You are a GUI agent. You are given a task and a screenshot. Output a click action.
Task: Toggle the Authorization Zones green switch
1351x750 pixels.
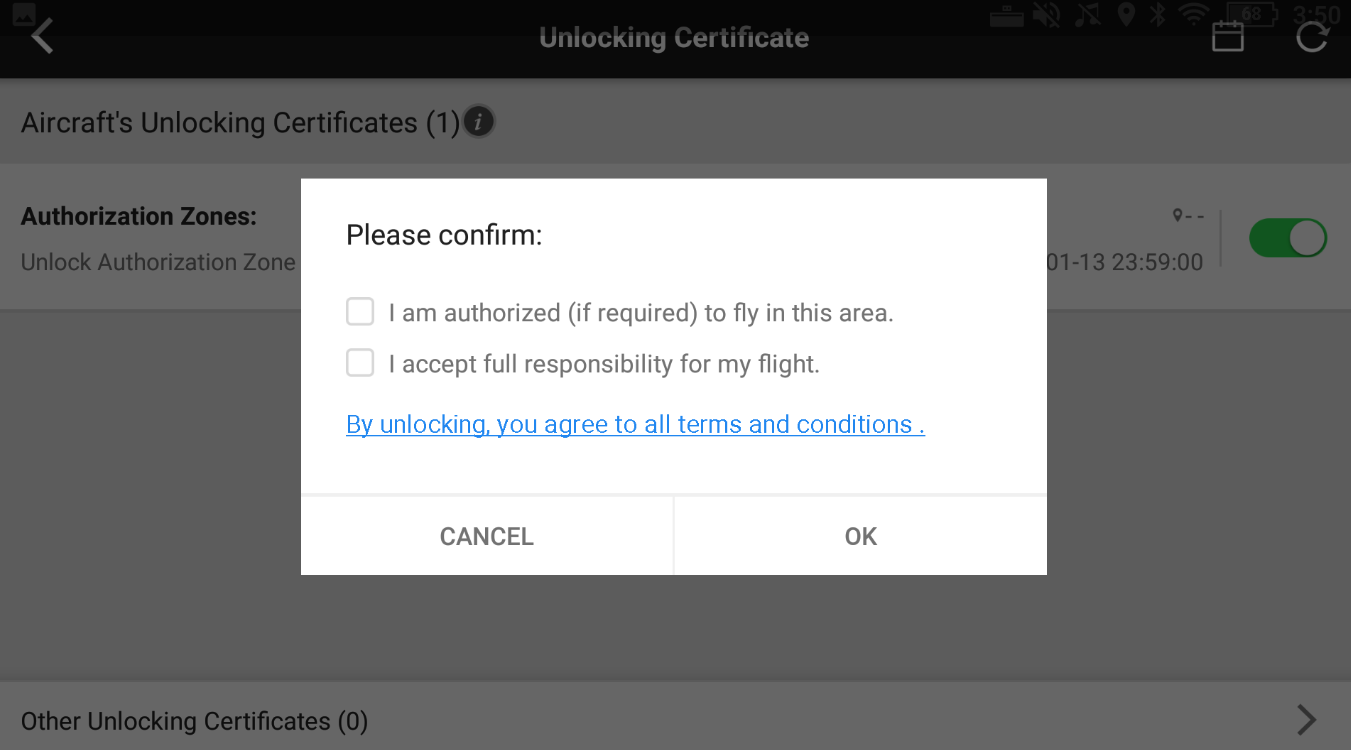[x=1287, y=239]
